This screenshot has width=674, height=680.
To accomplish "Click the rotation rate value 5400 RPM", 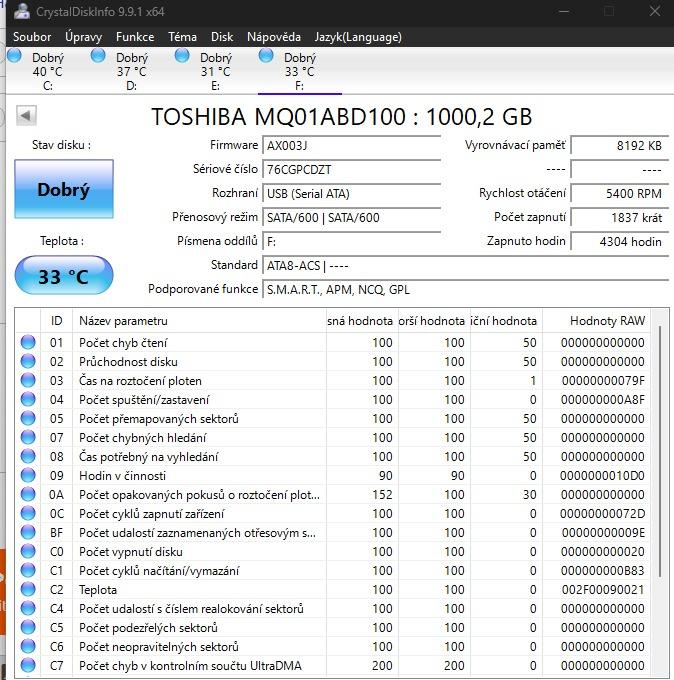I will point(619,193).
